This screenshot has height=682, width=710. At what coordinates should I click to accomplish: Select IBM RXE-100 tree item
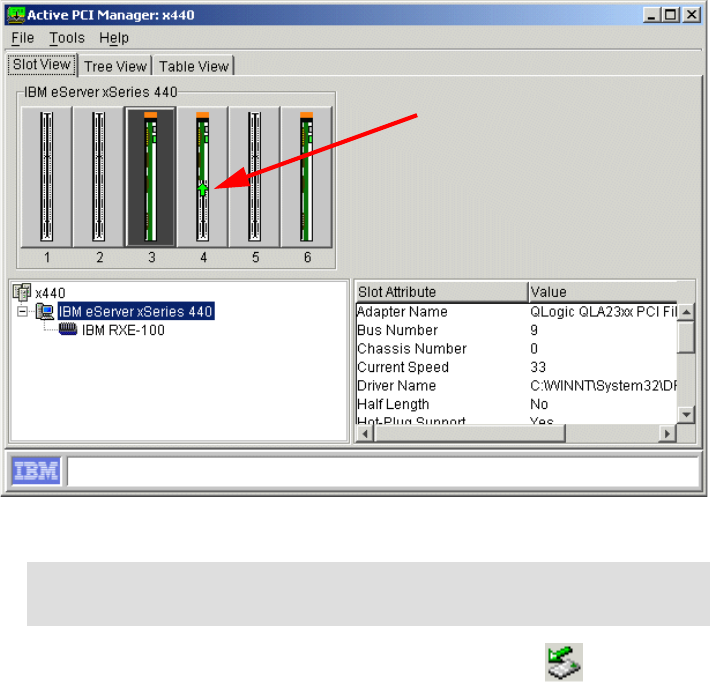123,330
